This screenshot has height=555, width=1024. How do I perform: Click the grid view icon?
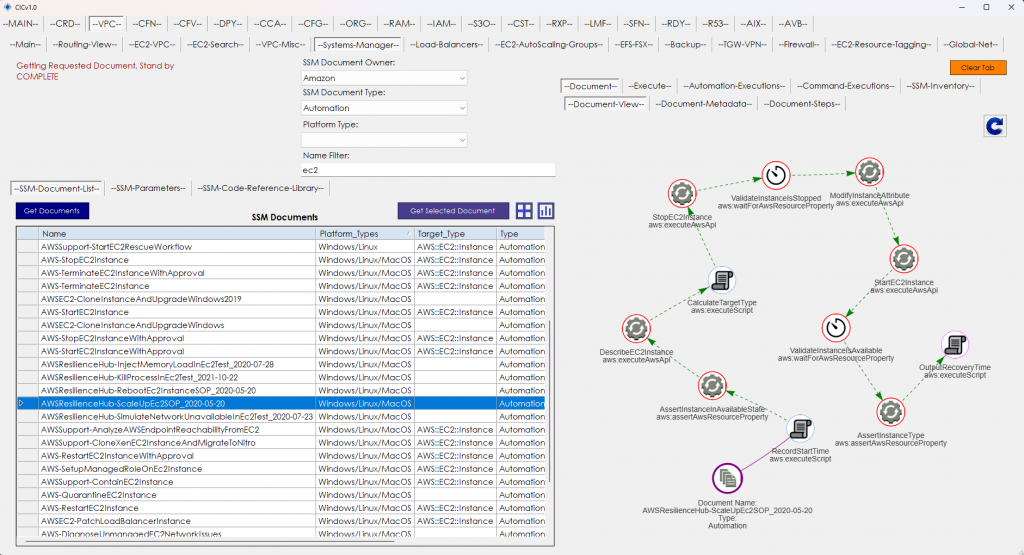coord(524,211)
